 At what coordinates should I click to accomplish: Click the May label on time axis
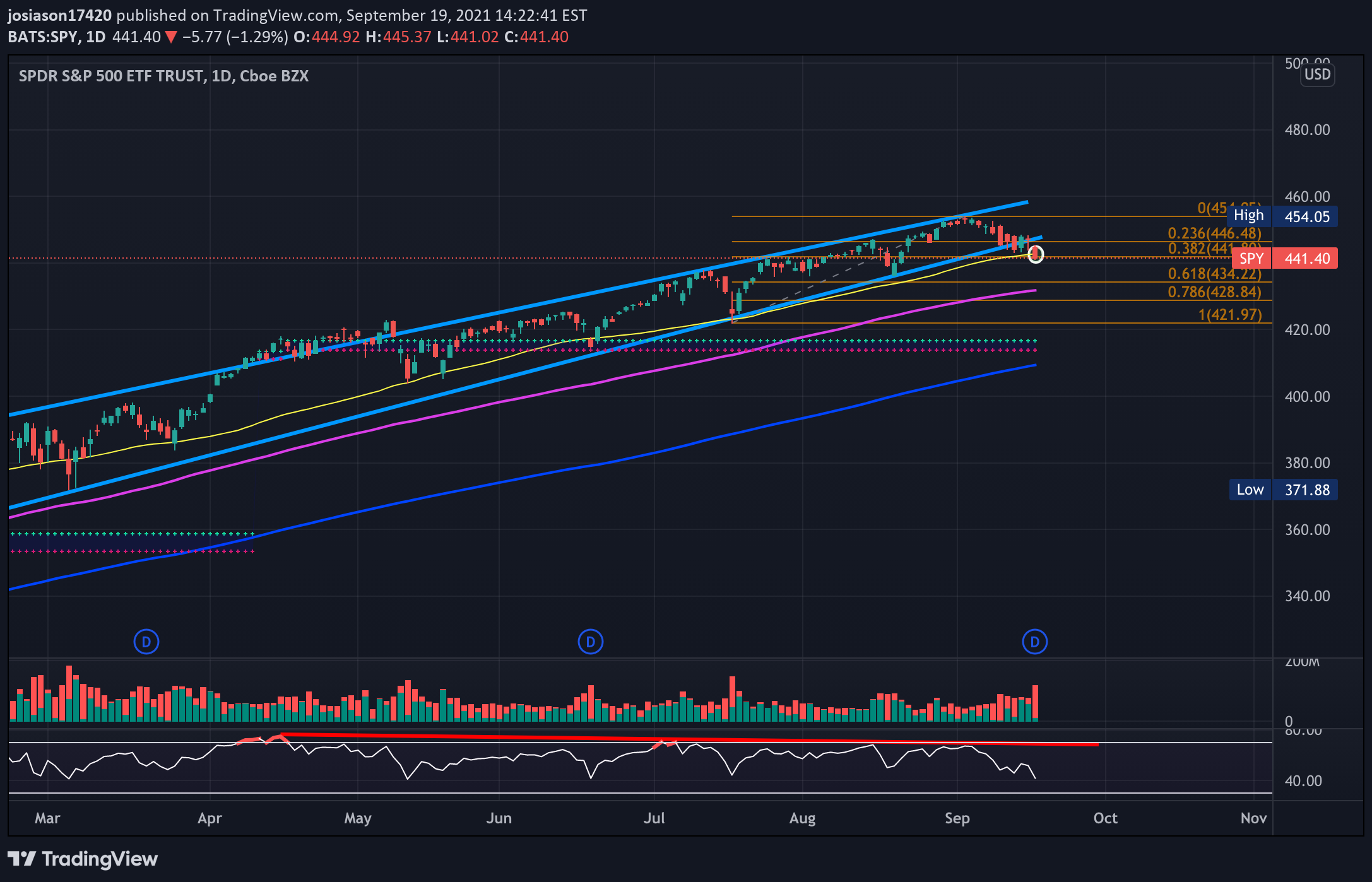tap(358, 818)
